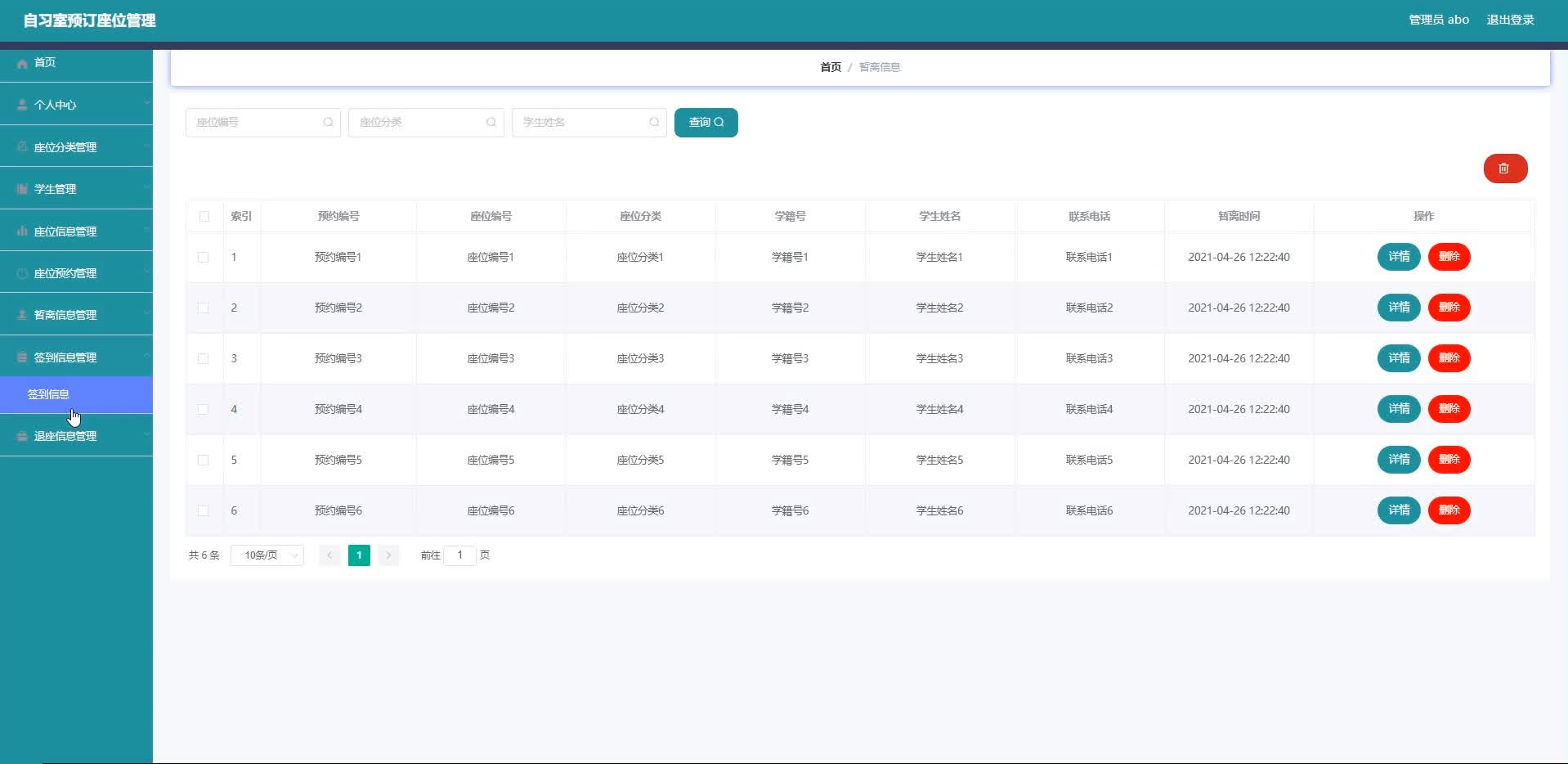Open 详情 for row 预约编号3
Viewport: 1568px width, 764px height.
tap(1399, 358)
